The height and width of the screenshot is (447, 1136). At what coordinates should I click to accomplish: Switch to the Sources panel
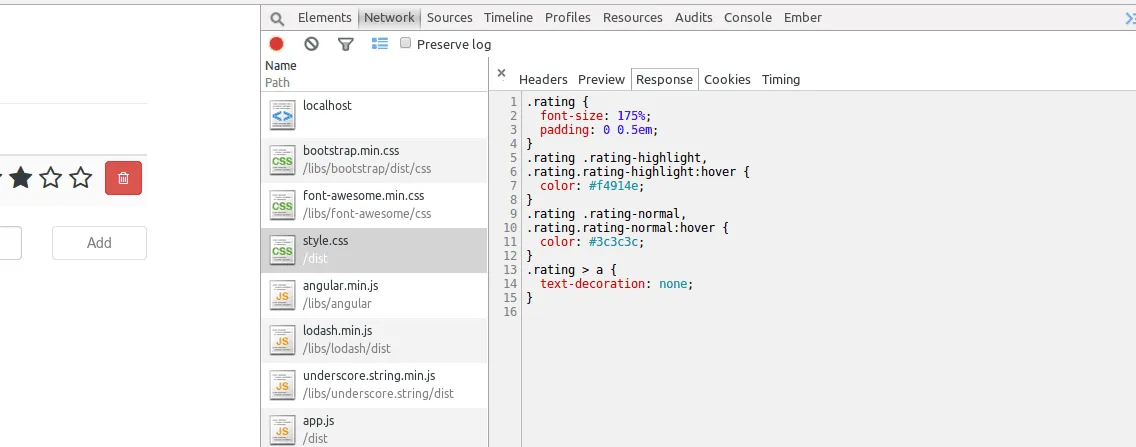pyautogui.click(x=449, y=18)
